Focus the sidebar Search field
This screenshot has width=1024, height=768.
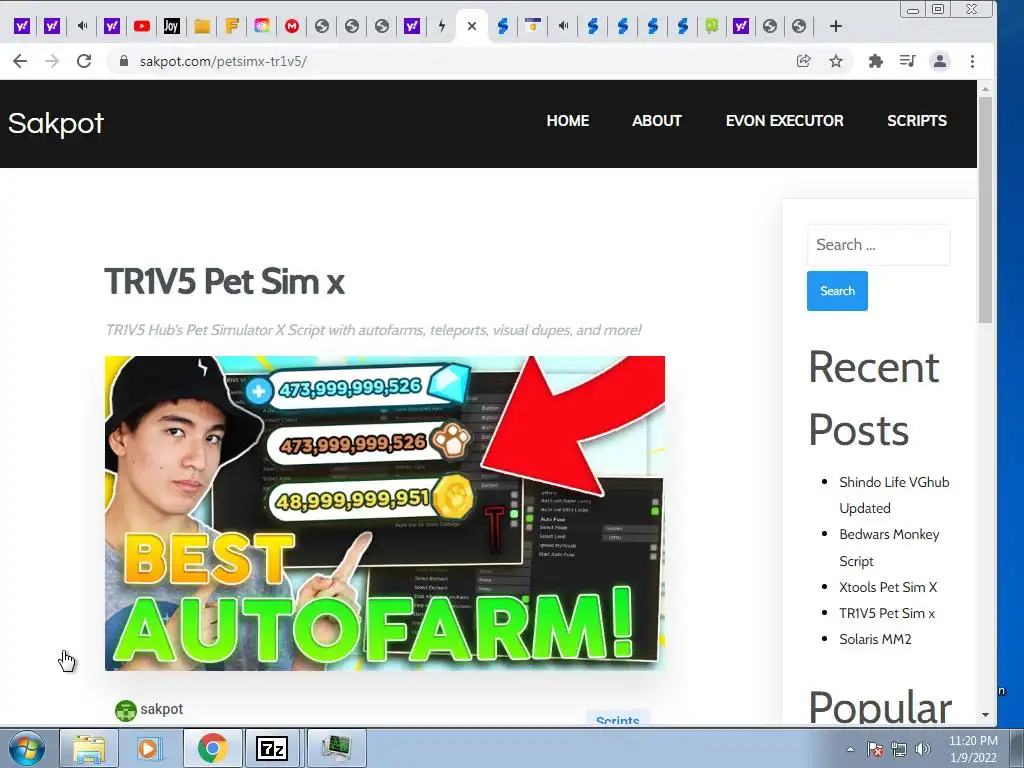click(878, 245)
